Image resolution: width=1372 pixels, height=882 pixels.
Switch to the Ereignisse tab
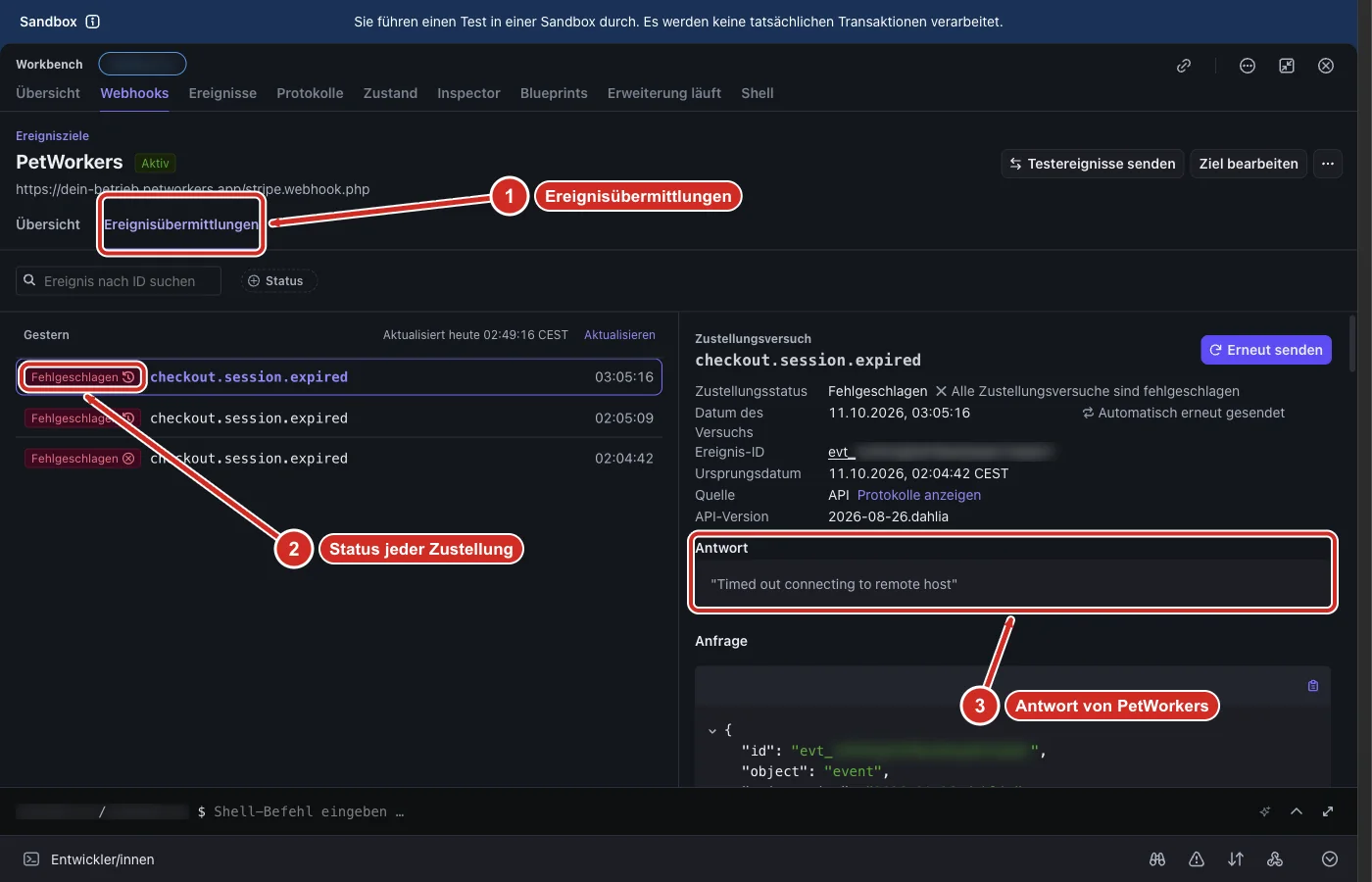tap(222, 93)
